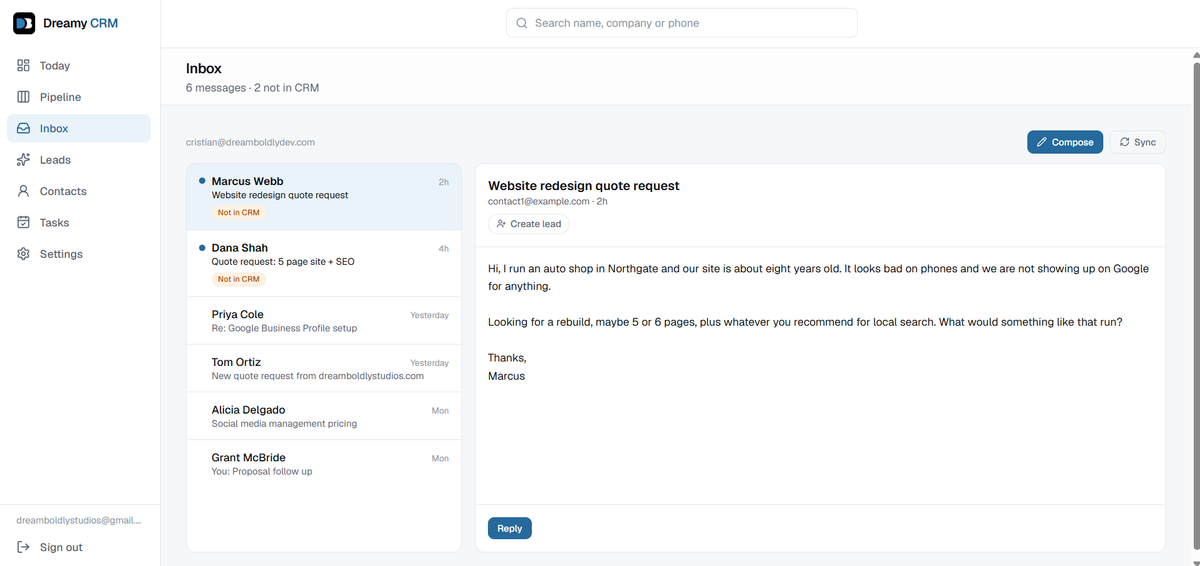Viewport: 1200px width, 566px height.
Task: Click the Reply button
Action: [510, 528]
